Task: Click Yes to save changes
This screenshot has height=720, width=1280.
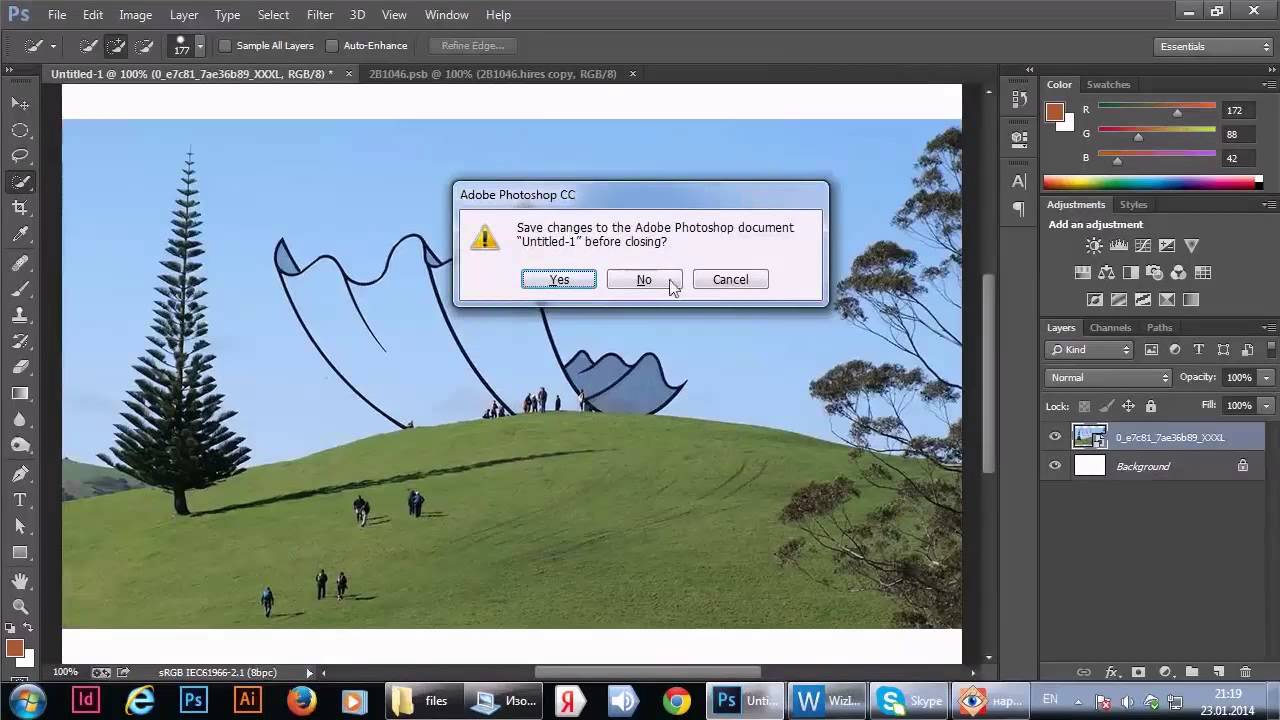Action: (x=559, y=280)
